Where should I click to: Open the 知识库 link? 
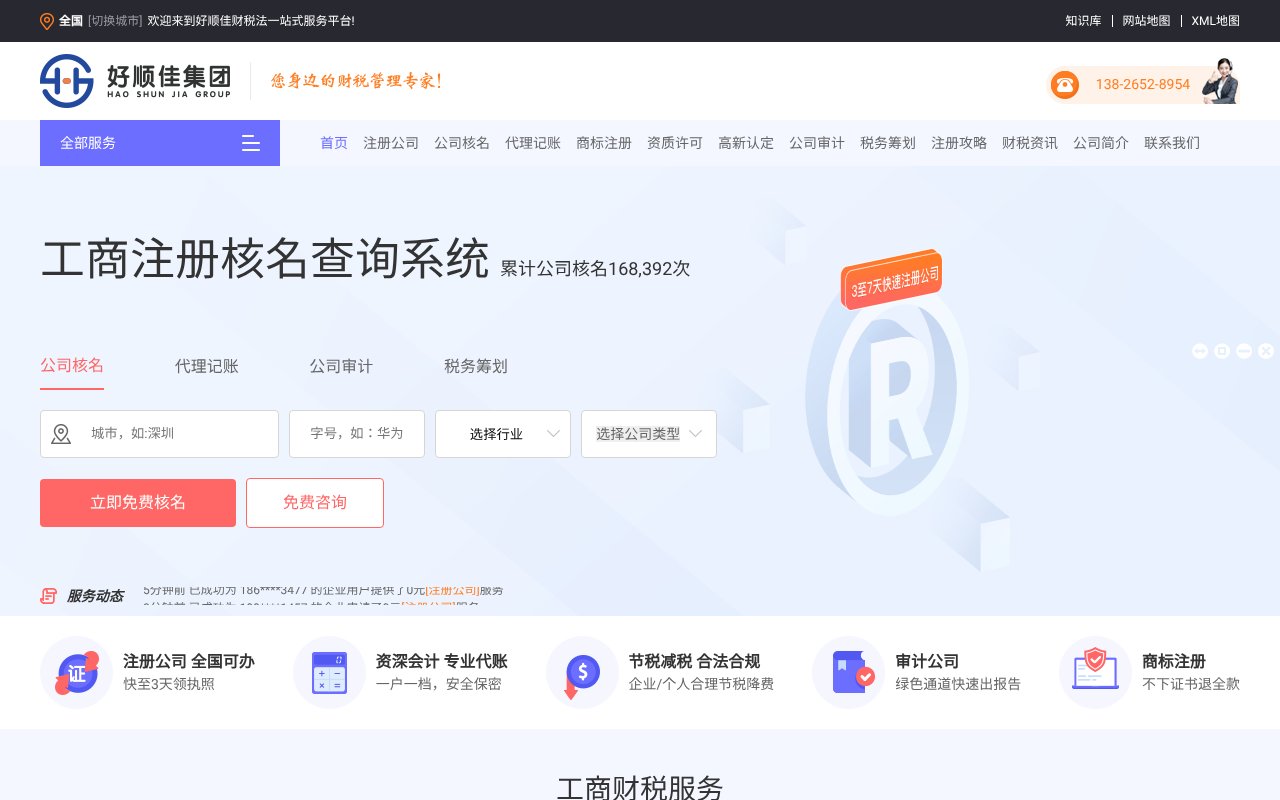1083,20
